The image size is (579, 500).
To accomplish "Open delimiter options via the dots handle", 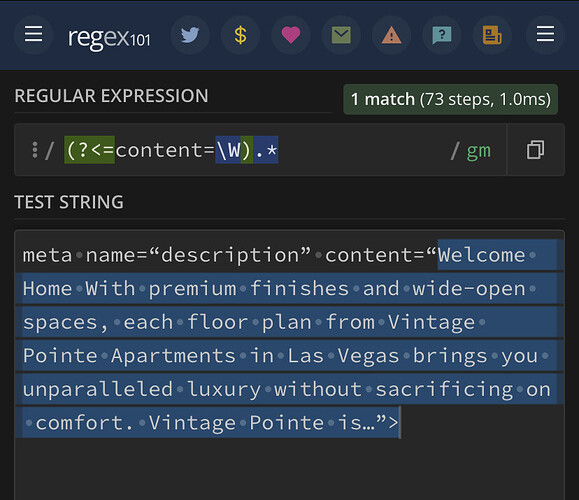I will 35,150.
